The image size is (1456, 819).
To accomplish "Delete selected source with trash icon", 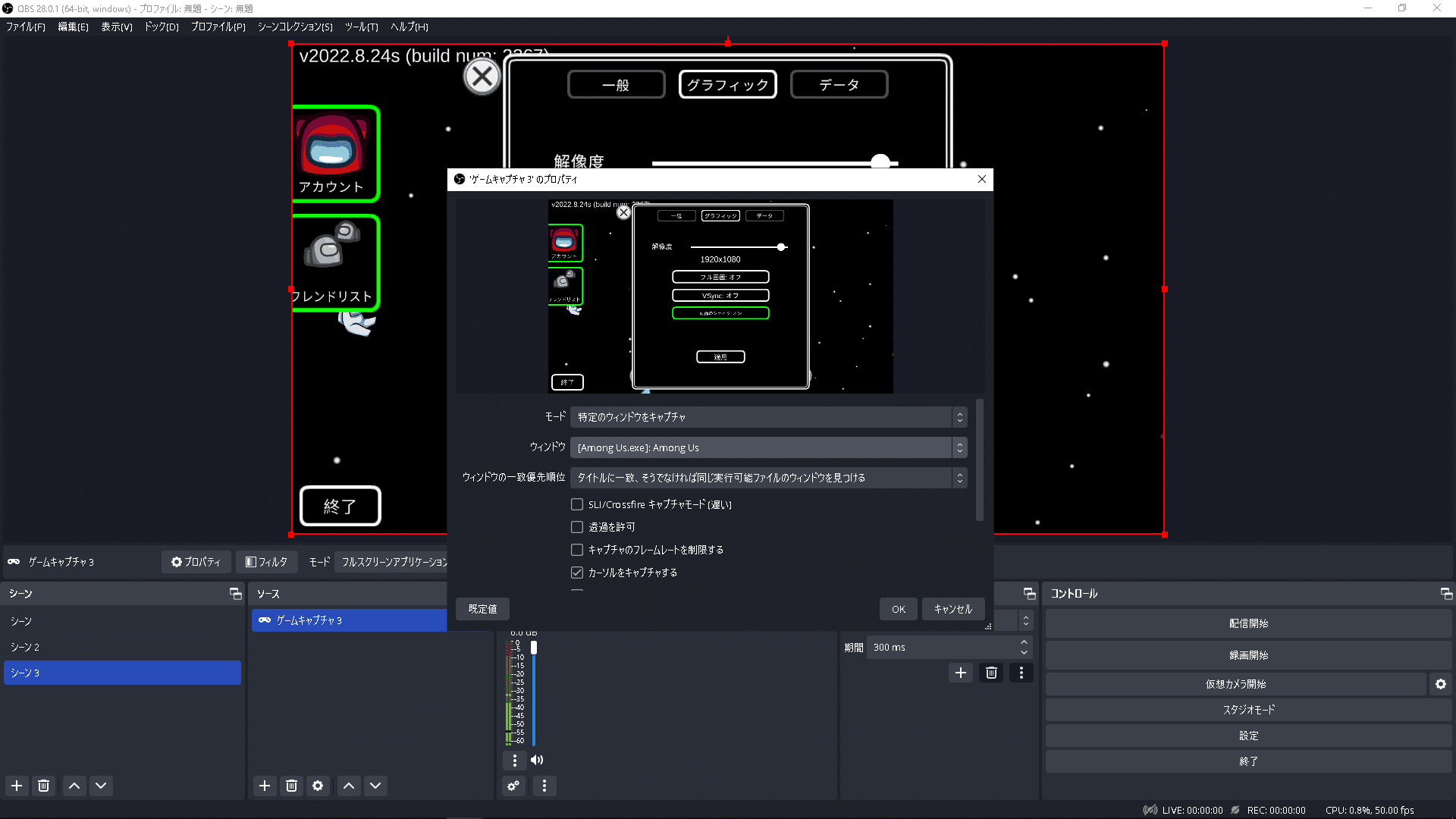I will click(291, 786).
